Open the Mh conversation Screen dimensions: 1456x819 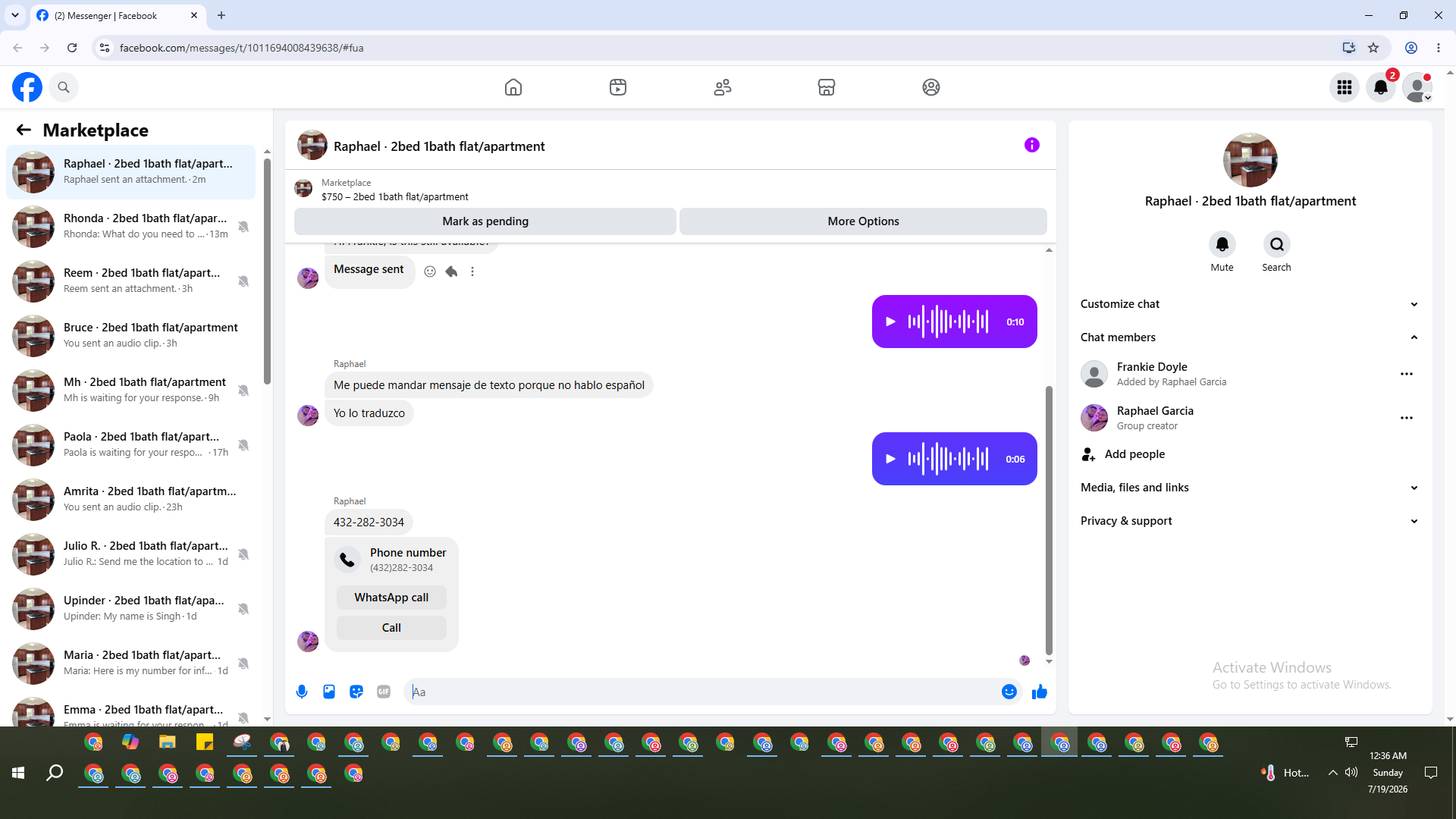click(130, 390)
